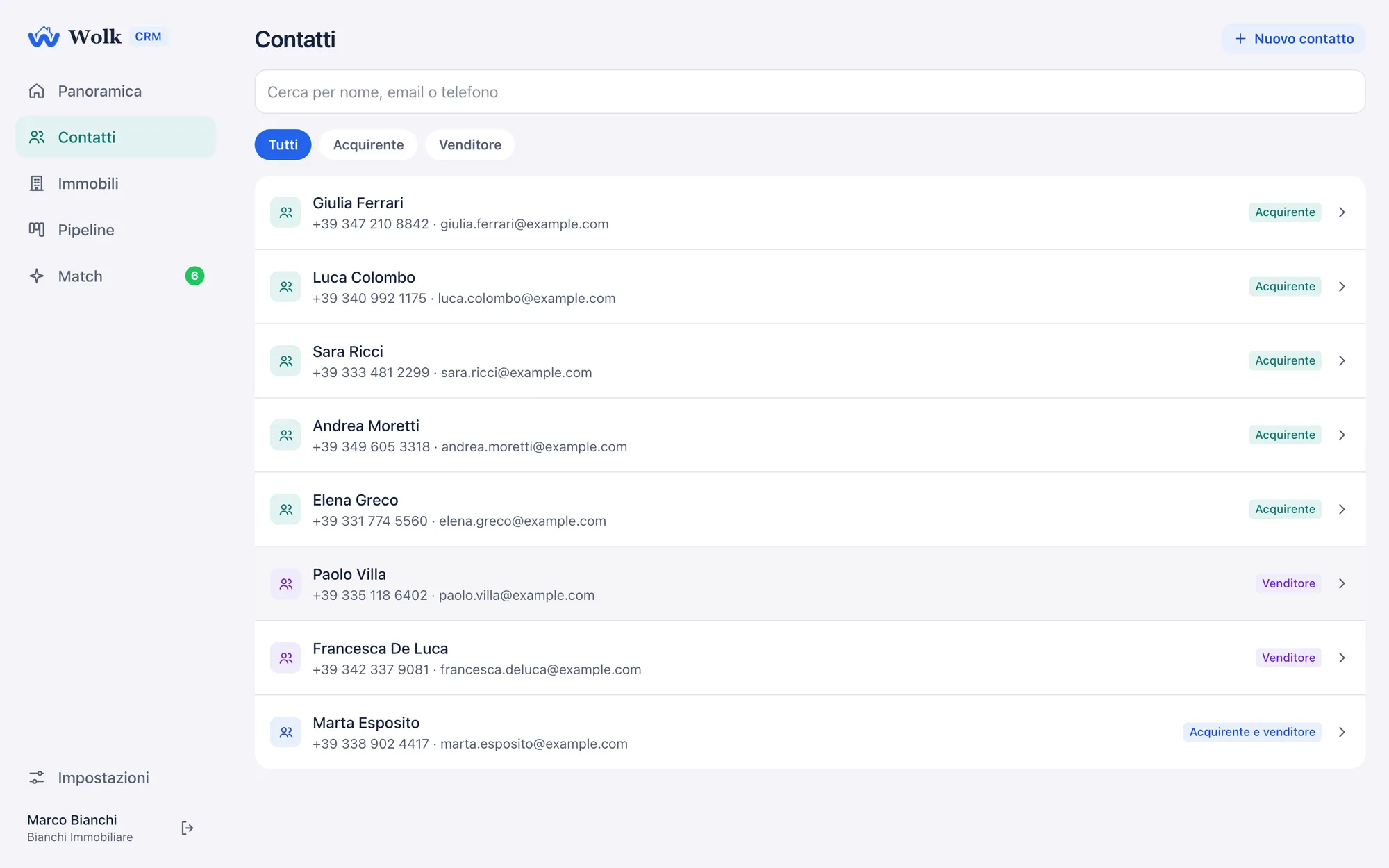
Task: Click the name Sara Ricci
Action: tap(348, 351)
